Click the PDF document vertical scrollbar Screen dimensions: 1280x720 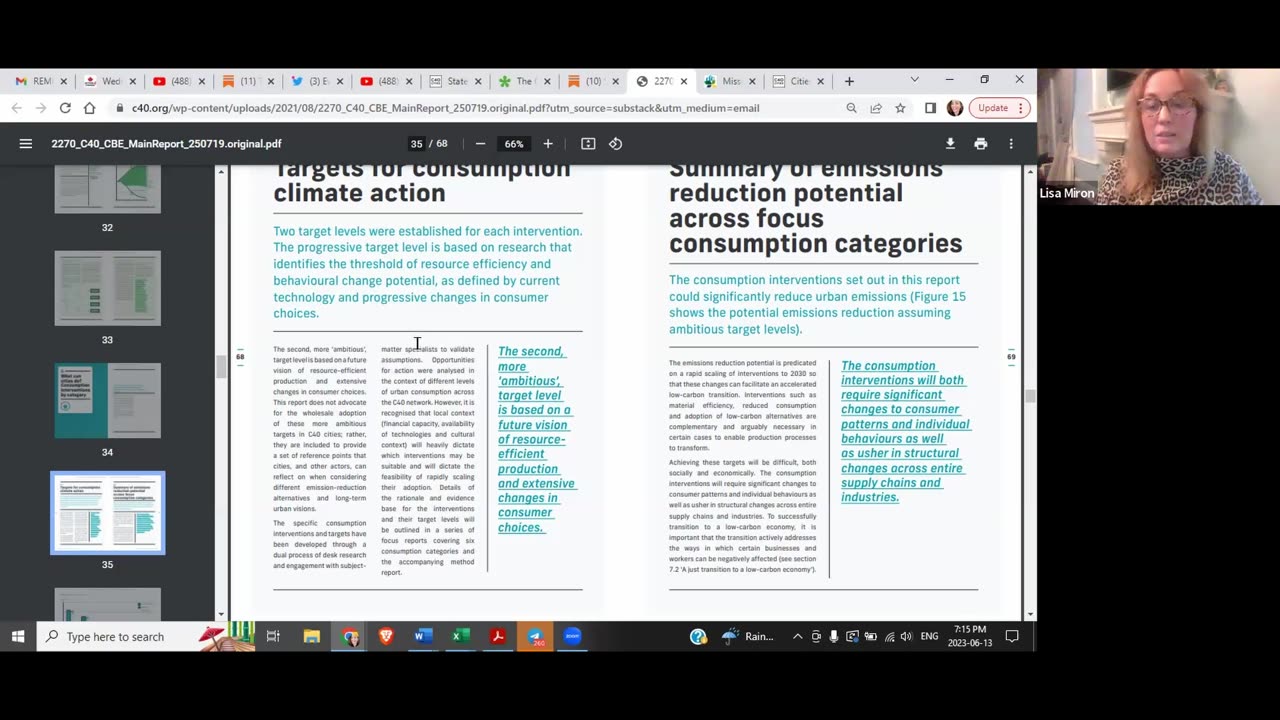click(x=1030, y=397)
